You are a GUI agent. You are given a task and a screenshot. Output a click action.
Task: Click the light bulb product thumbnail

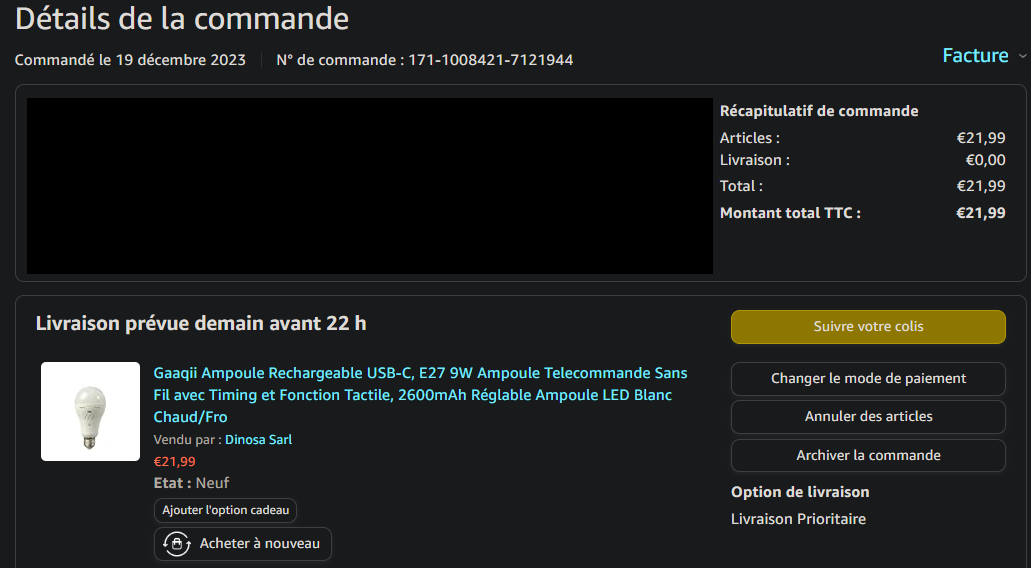(90, 411)
